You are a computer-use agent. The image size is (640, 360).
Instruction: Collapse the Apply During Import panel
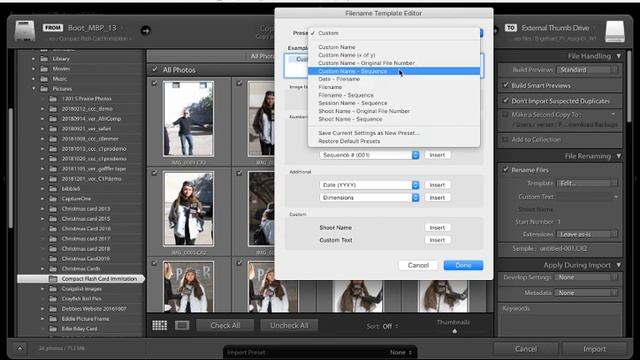(619, 265)
